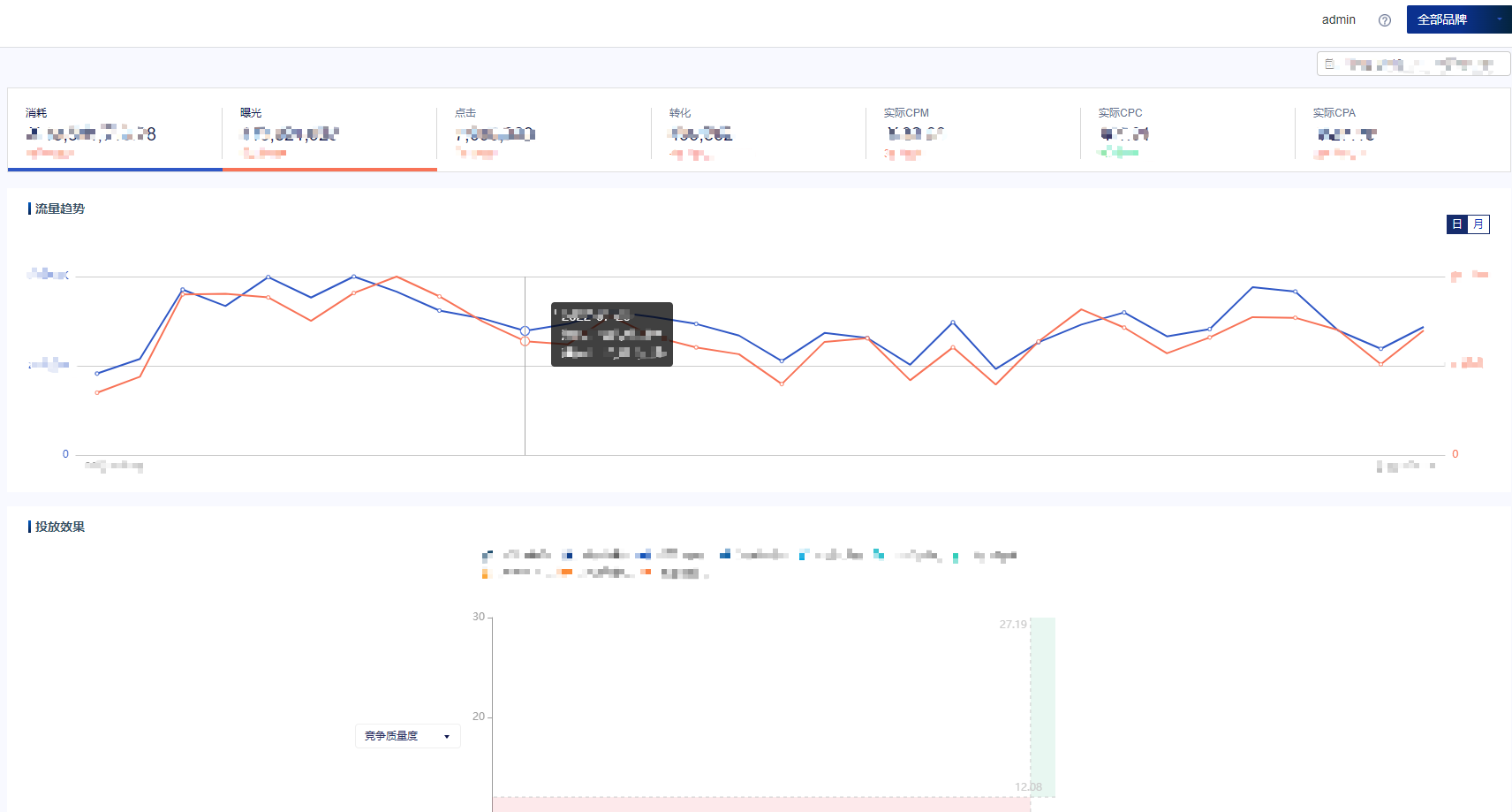Click the green bar labeled 27.19
This screenshot has height=812, width=1512.
click(1043, 707)
